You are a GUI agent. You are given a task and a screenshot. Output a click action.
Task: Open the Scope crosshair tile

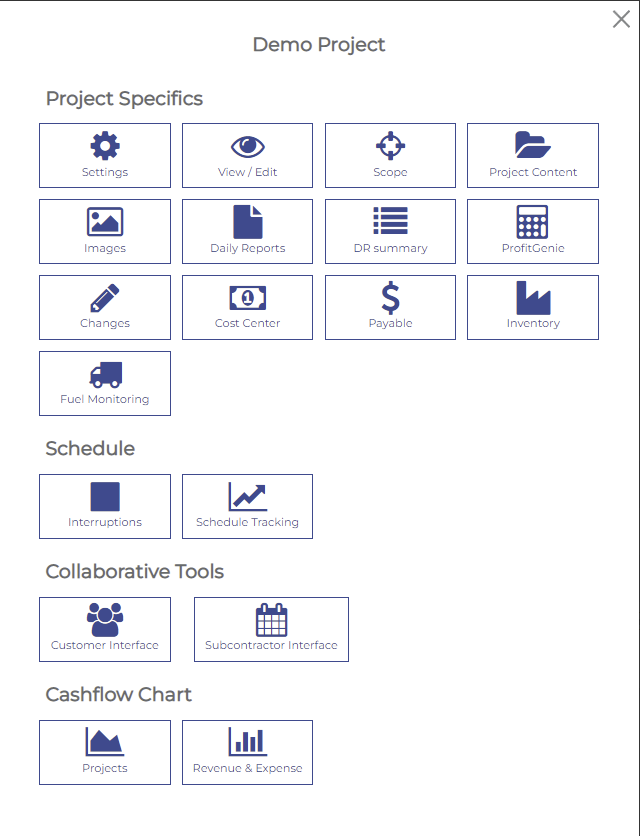click(390, 156)
